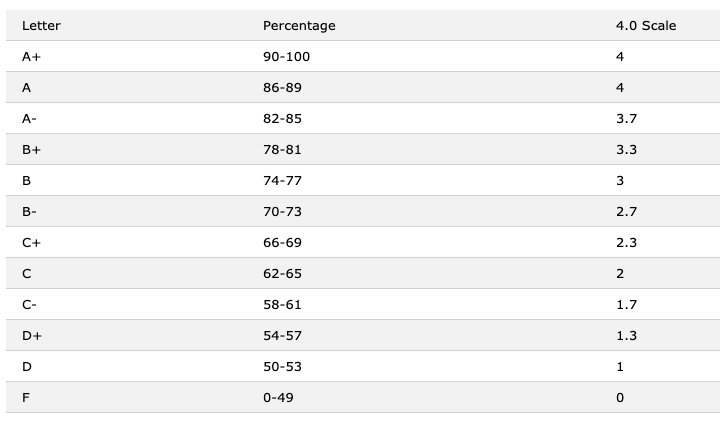Select the A+ letter grade cell
The height and width of the screenshot is (422, 720).
click(x=31, y=57)
